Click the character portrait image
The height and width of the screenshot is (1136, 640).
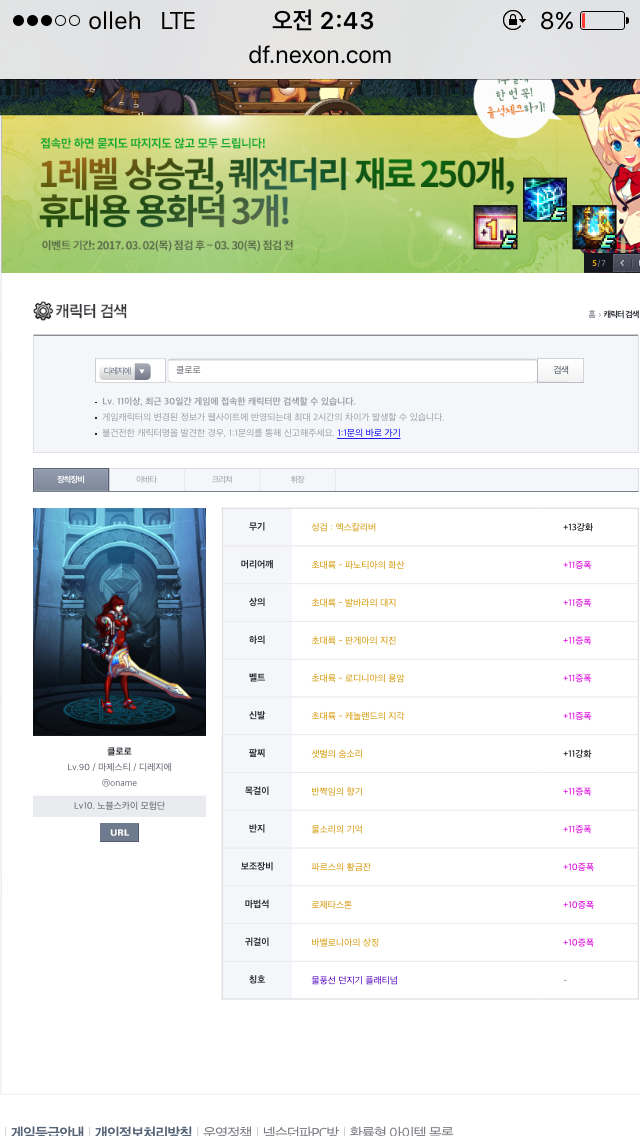(120, 622)
